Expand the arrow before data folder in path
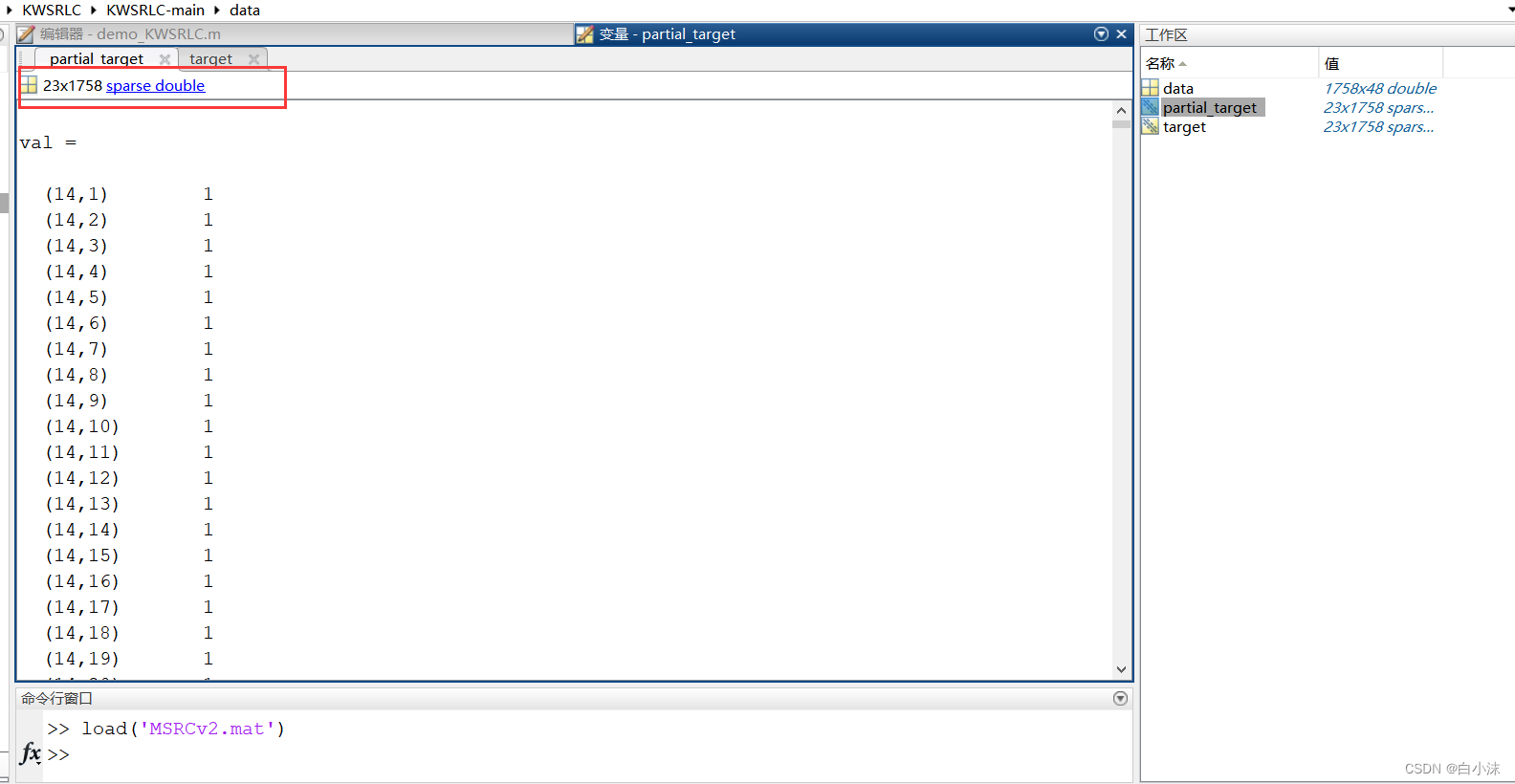Viewport: 1515px width, 784px height. 217,11
